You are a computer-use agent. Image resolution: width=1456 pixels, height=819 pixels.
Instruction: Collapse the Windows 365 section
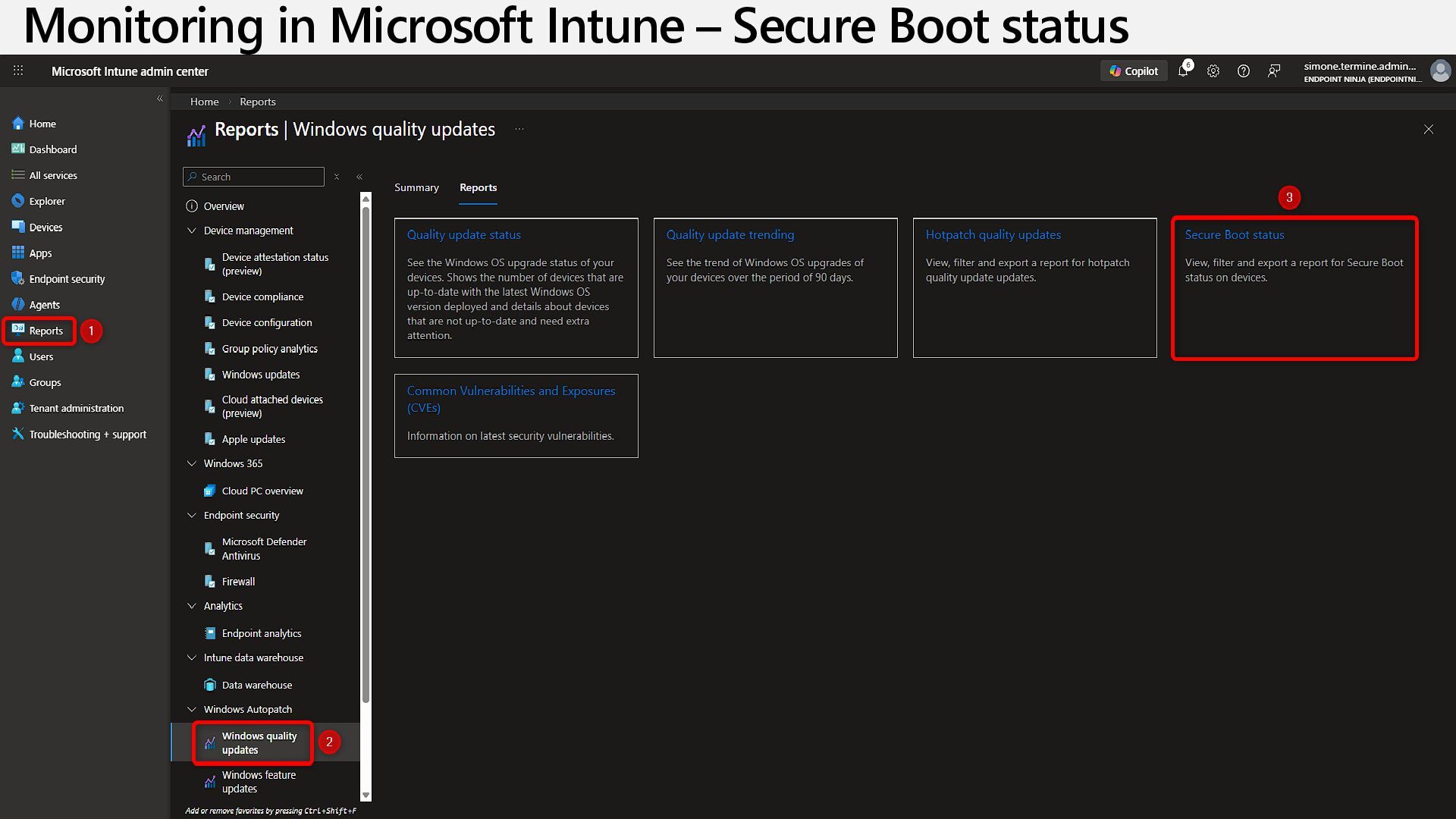pyautogui.click(x=192, y=463)
